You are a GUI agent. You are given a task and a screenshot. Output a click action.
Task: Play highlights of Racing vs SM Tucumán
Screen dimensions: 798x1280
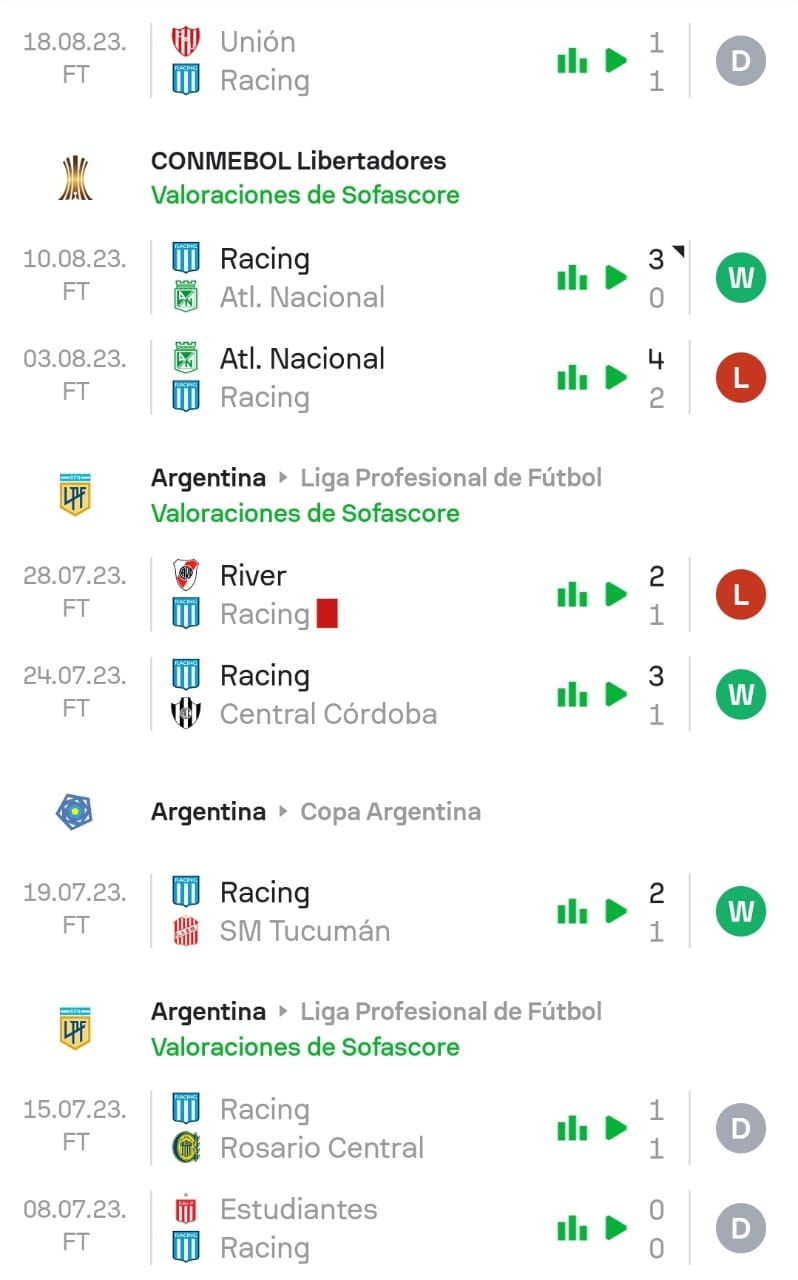[x=616, y=912]
